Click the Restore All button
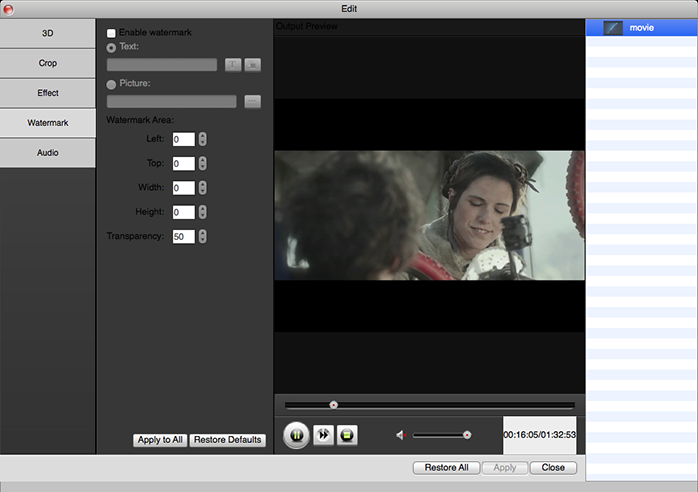698x492 pixels. coord(446,468)
